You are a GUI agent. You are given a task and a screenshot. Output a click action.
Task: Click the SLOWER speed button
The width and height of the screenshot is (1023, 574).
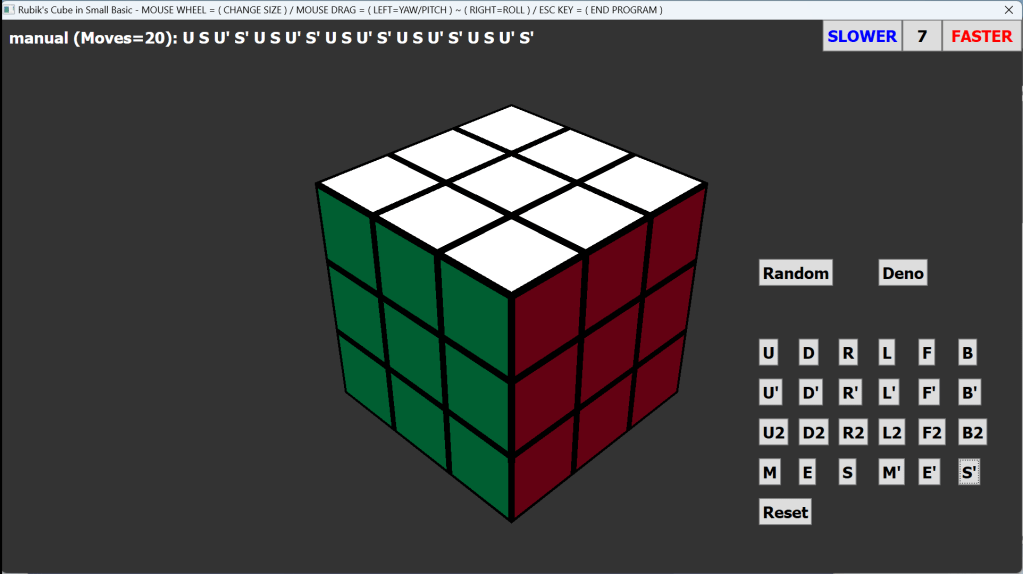coord(861,36)
